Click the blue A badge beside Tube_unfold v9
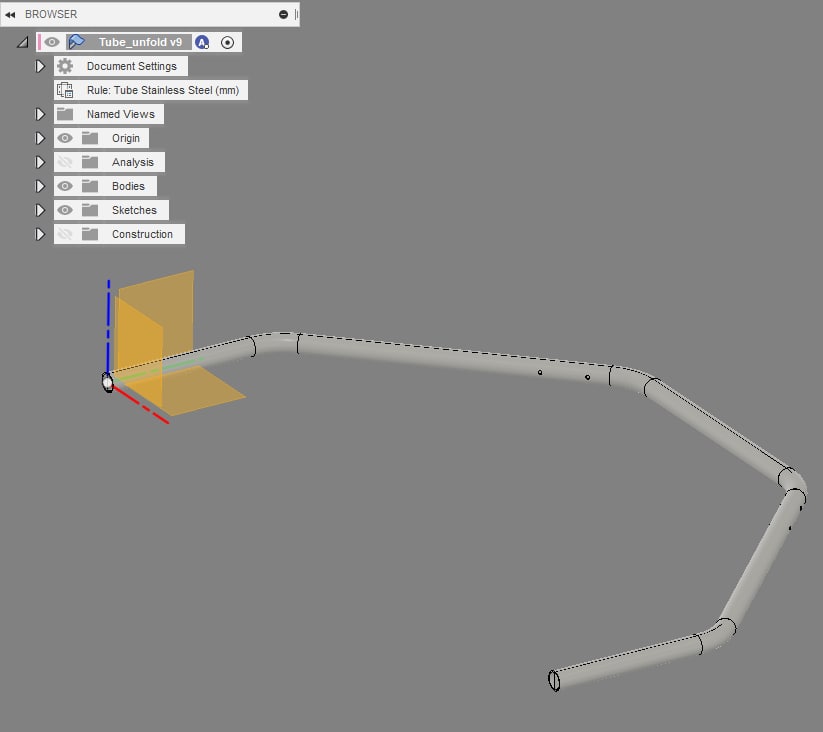823x732 pixels. point(202,43)
